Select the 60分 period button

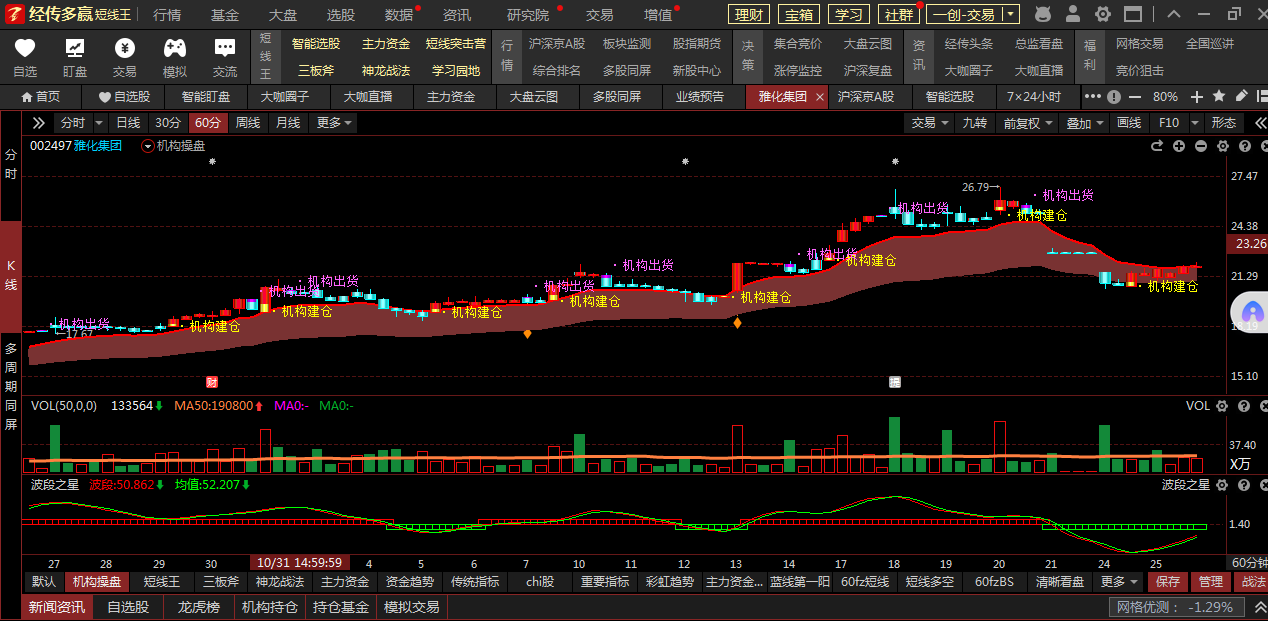click(x=208, y=123)
